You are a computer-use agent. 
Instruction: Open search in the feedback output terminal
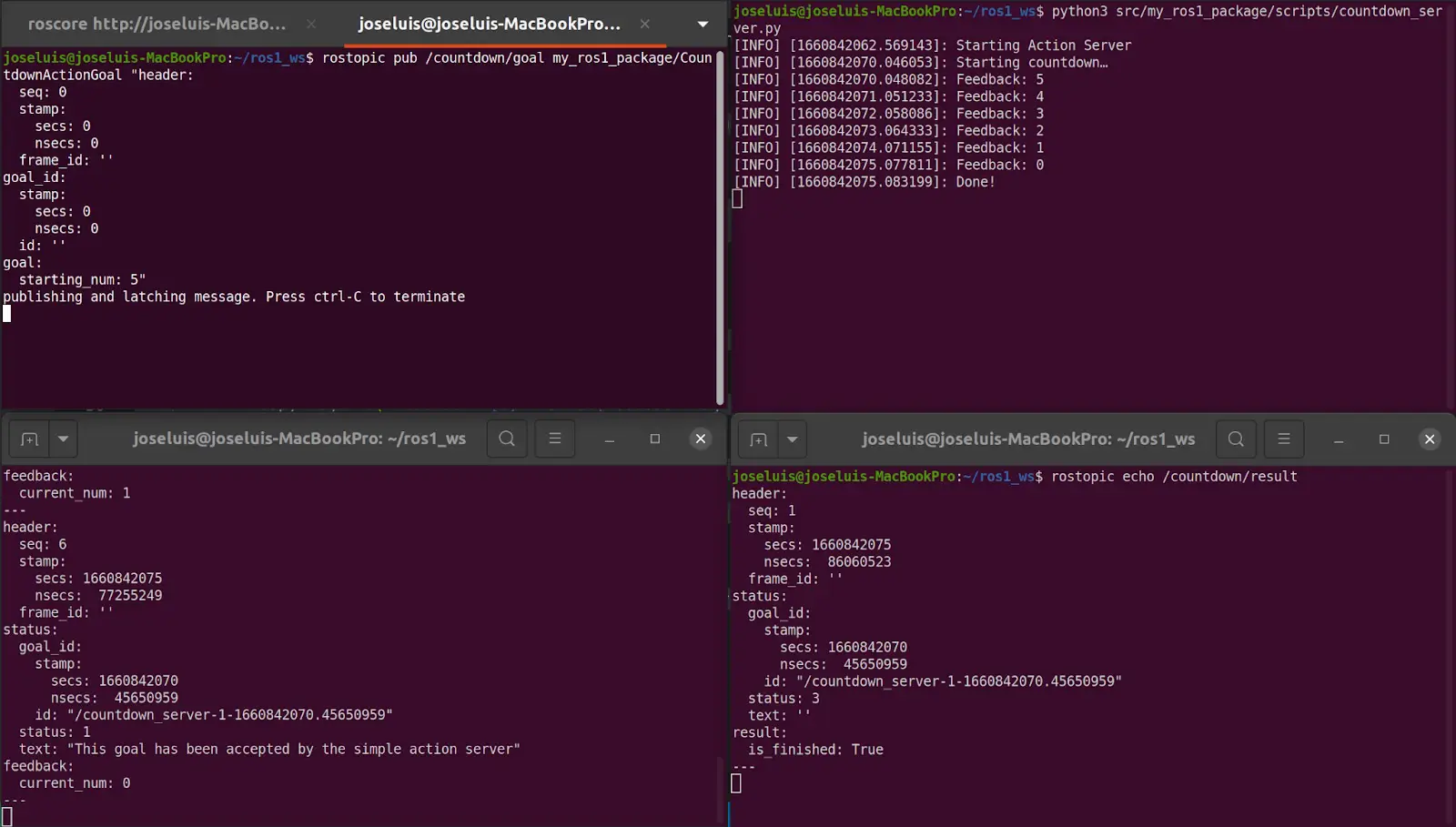[x=507, y=439]
